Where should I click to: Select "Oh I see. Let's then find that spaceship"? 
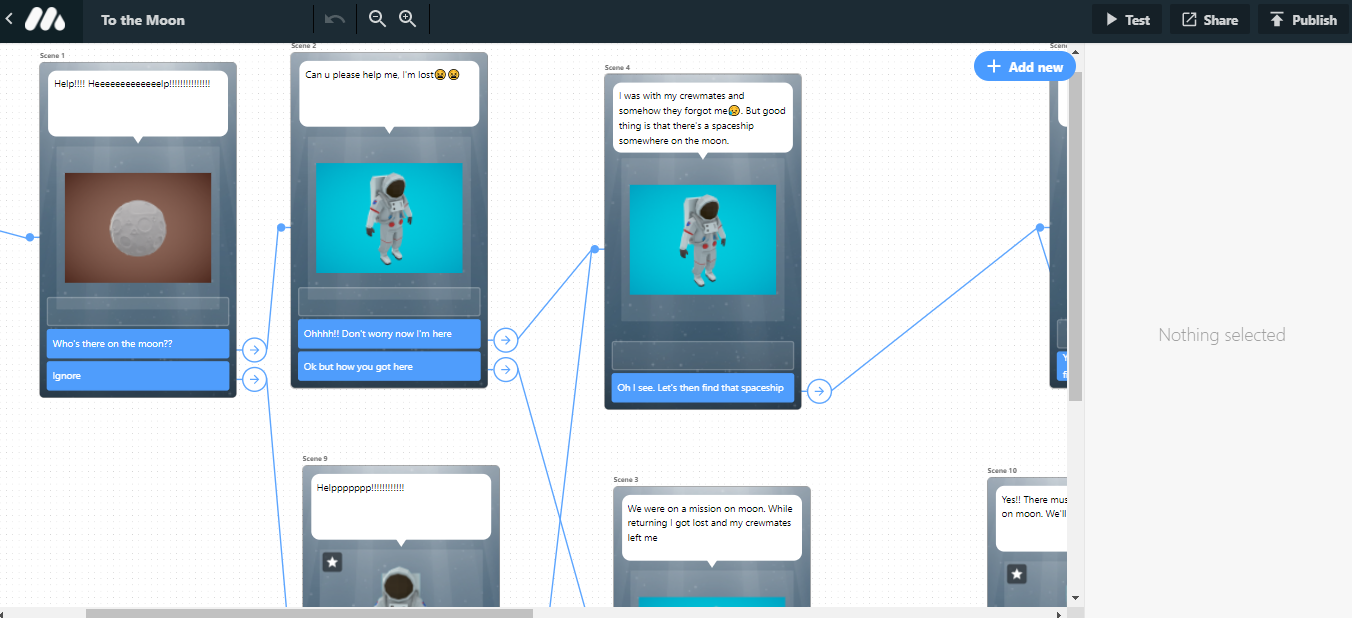703,388
